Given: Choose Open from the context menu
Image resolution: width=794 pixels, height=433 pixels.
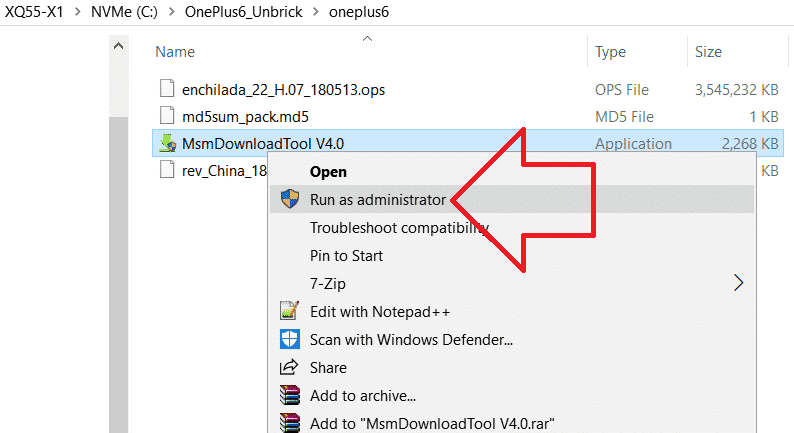Looking at the screenshot, I should tap(328, 172).
